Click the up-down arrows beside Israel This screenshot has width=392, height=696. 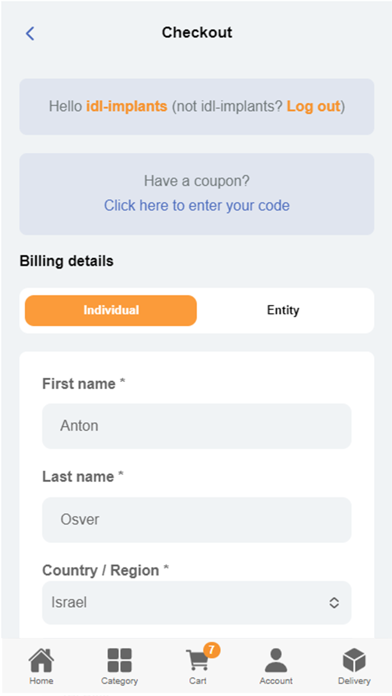coord(334,603)
